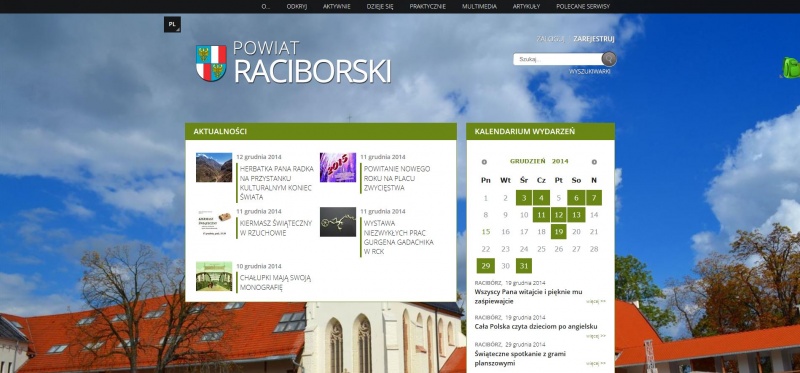Image resolution: width=800 pixels, height=373 pixels.
Task: Open the green backpack icon
Action: pos(791,68)
